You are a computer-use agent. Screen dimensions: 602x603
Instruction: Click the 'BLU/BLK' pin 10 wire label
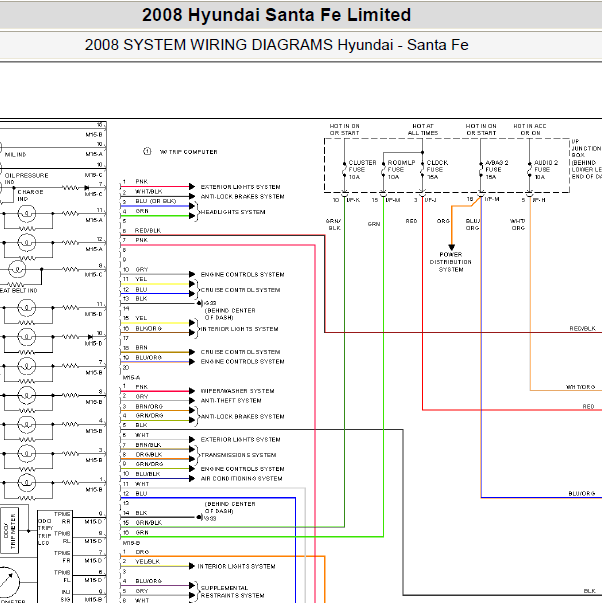tap(148, 474)
